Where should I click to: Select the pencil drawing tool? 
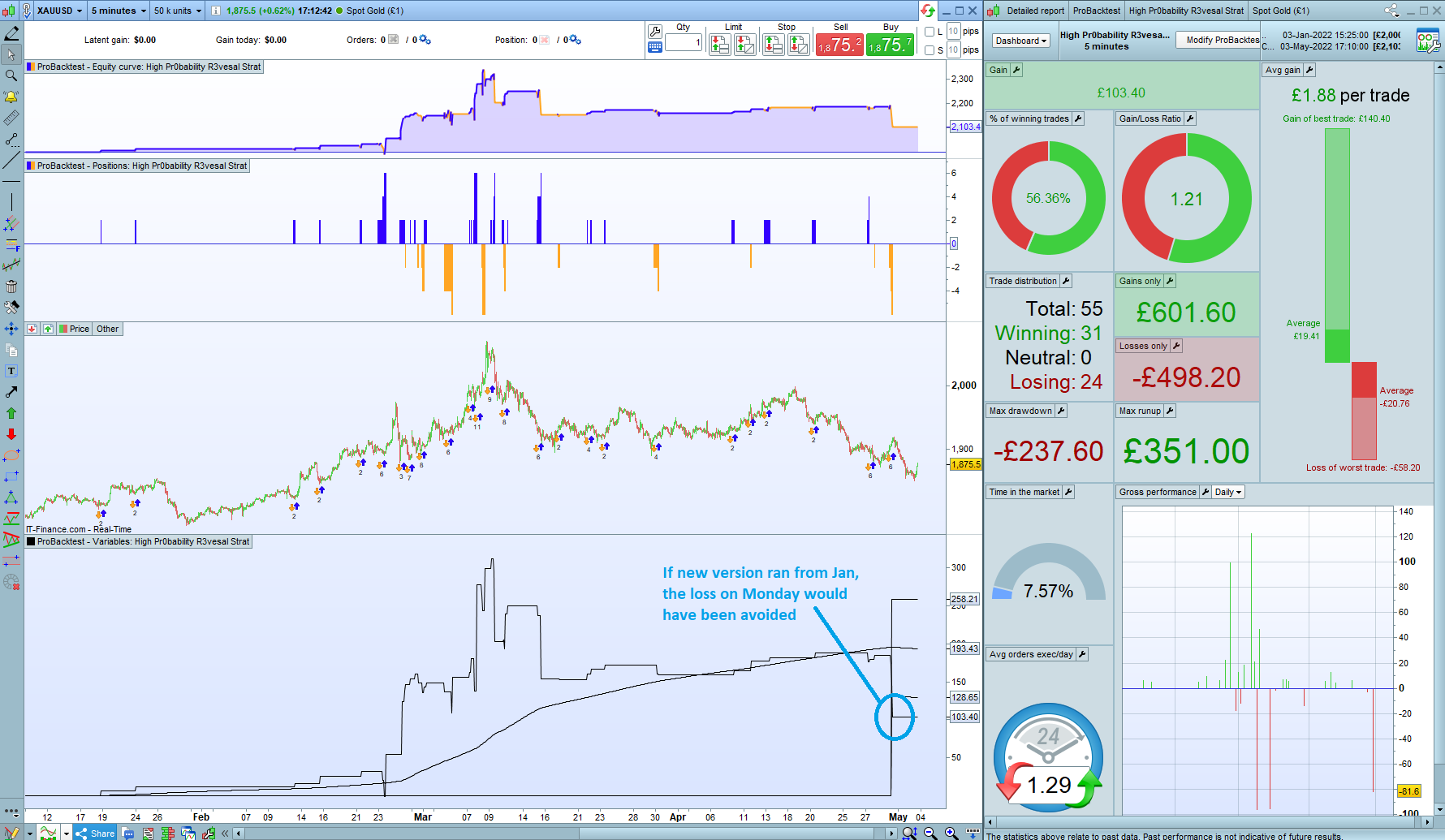[x=11, y=33]
